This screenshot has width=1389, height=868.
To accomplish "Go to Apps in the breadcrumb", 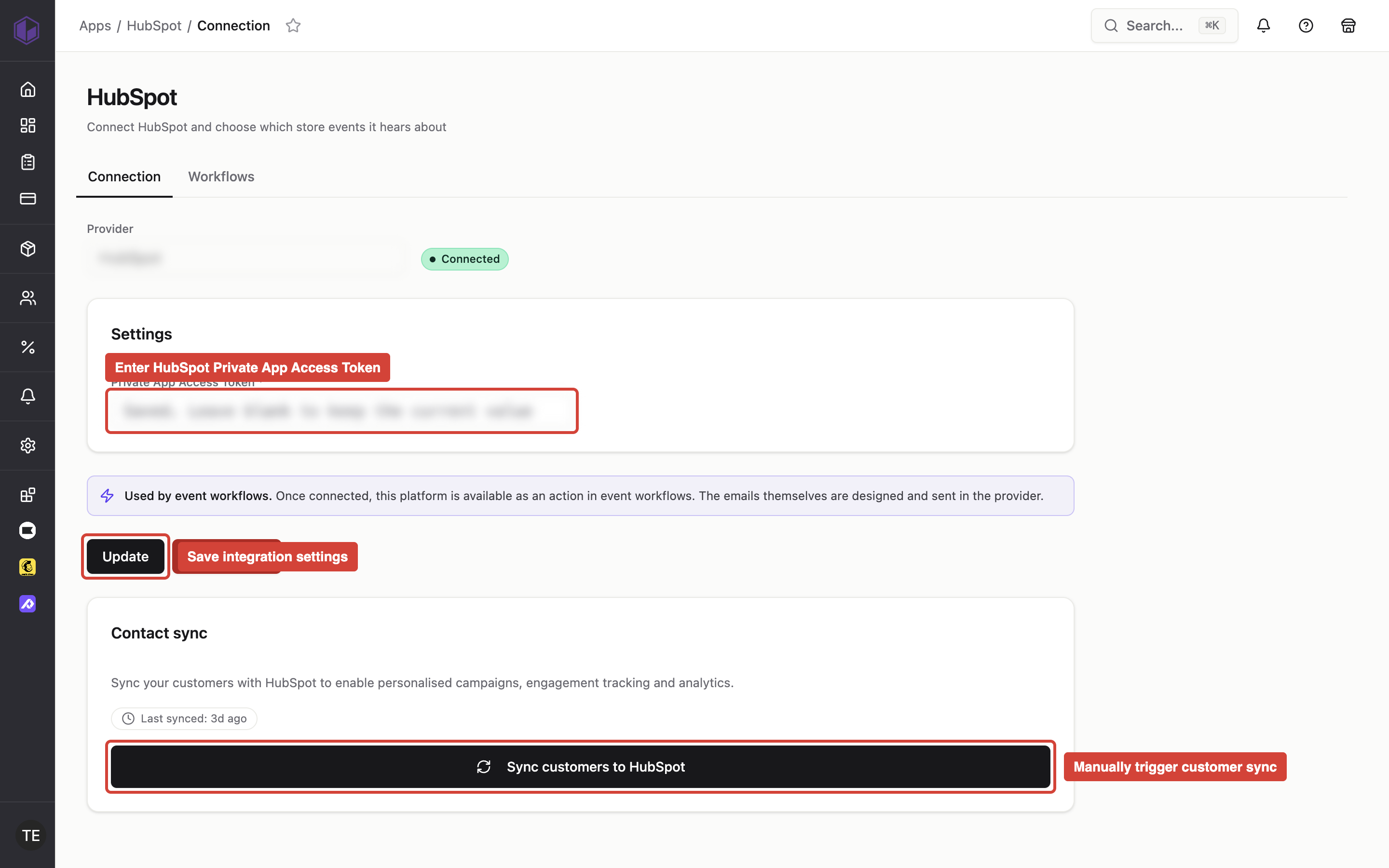I will coord(95,26).
